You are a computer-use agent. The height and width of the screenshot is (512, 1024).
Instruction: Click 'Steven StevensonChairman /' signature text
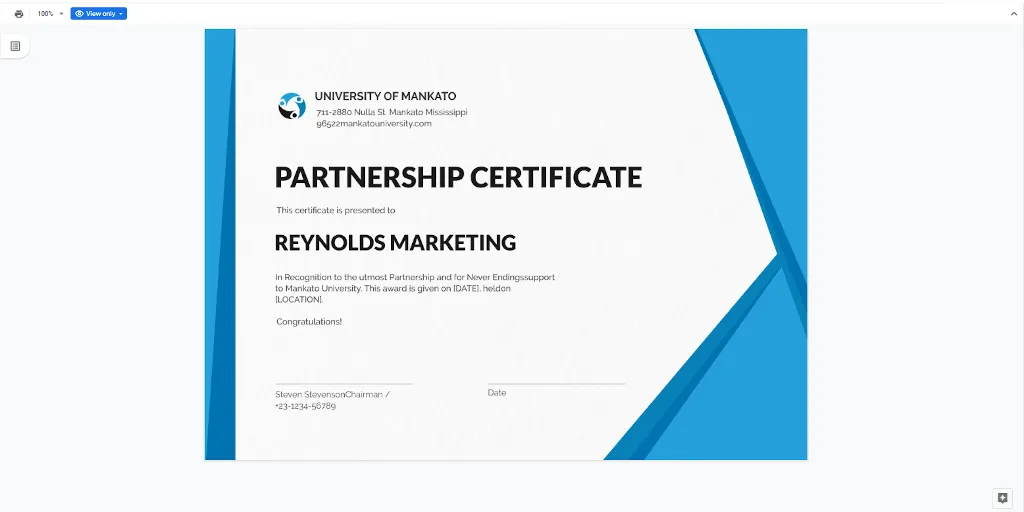332,394
